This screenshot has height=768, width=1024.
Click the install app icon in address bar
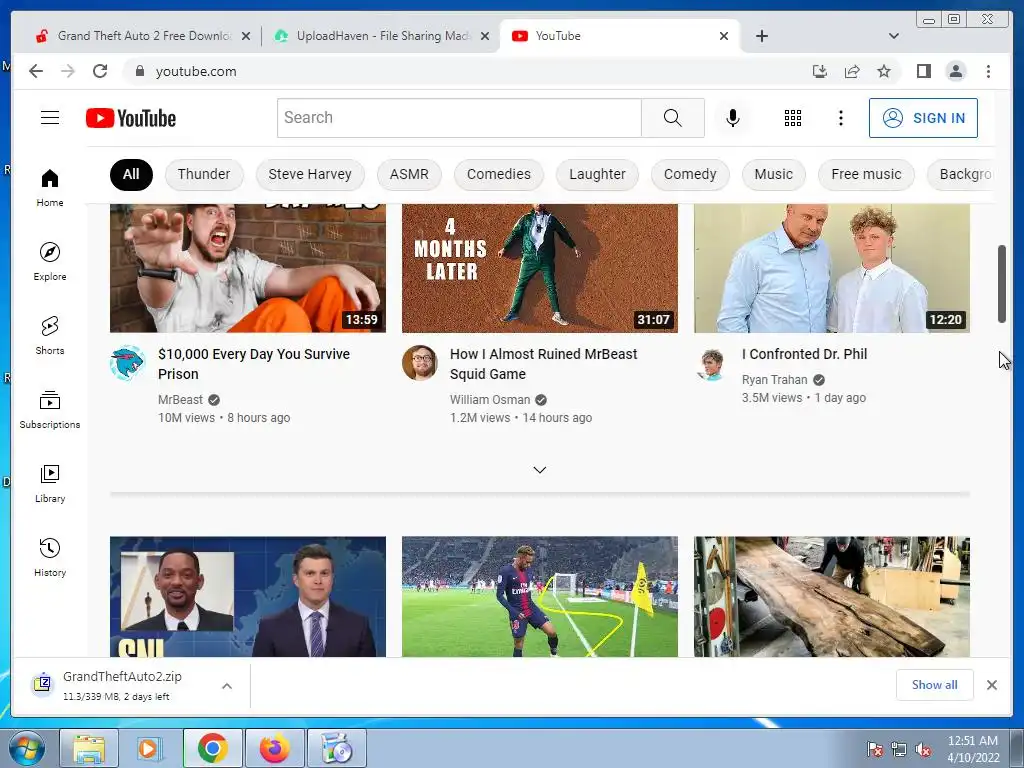click(x=820, y=71)
